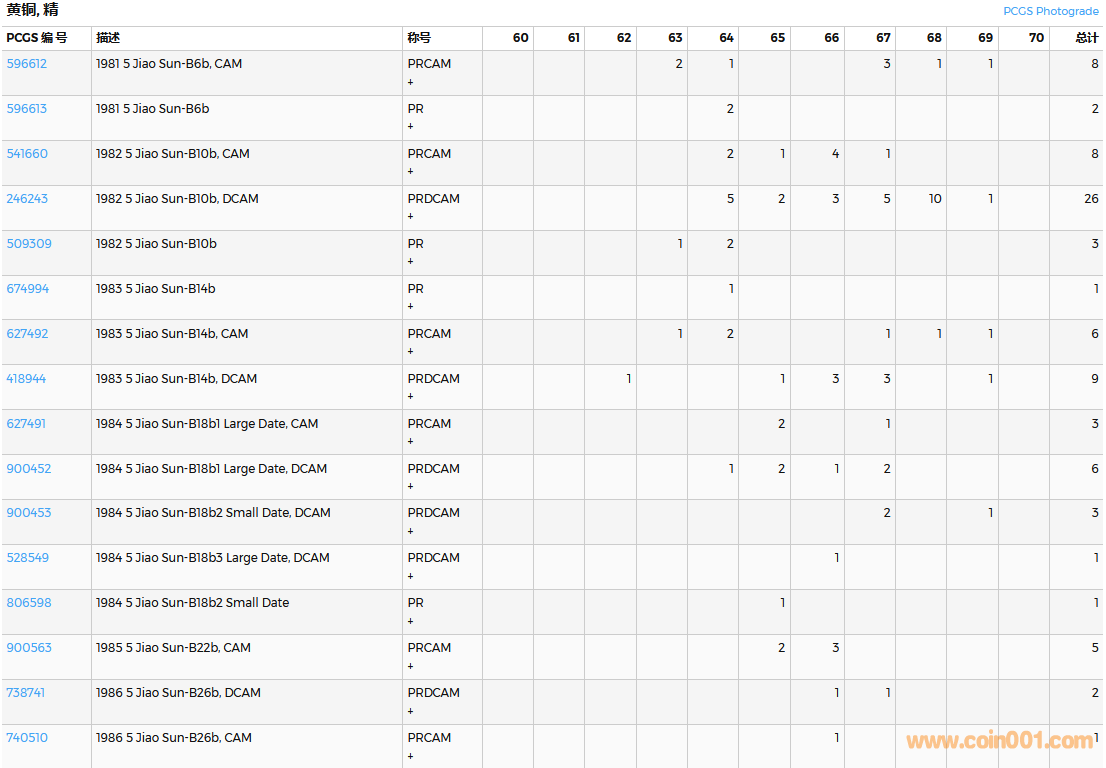Open the PCGS Photograde link
Image resolution: width=1106 pixels, height=768 pixels.
[1050, 11]
